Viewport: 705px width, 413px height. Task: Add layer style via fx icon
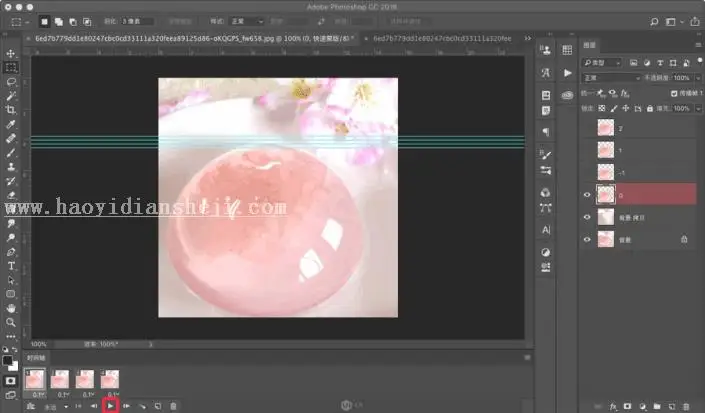pos(613,406)
